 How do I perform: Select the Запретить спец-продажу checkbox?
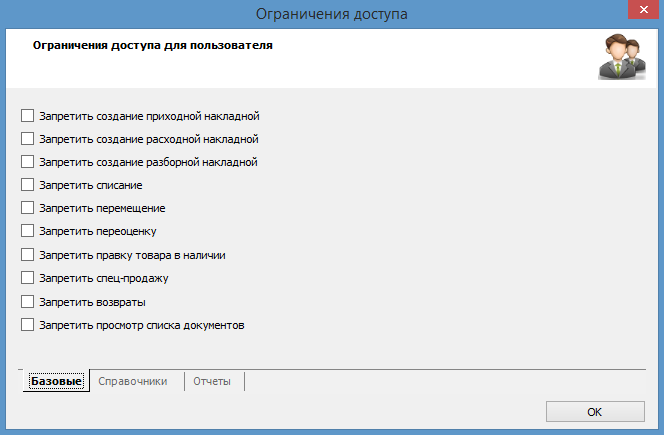coord(28,278)
